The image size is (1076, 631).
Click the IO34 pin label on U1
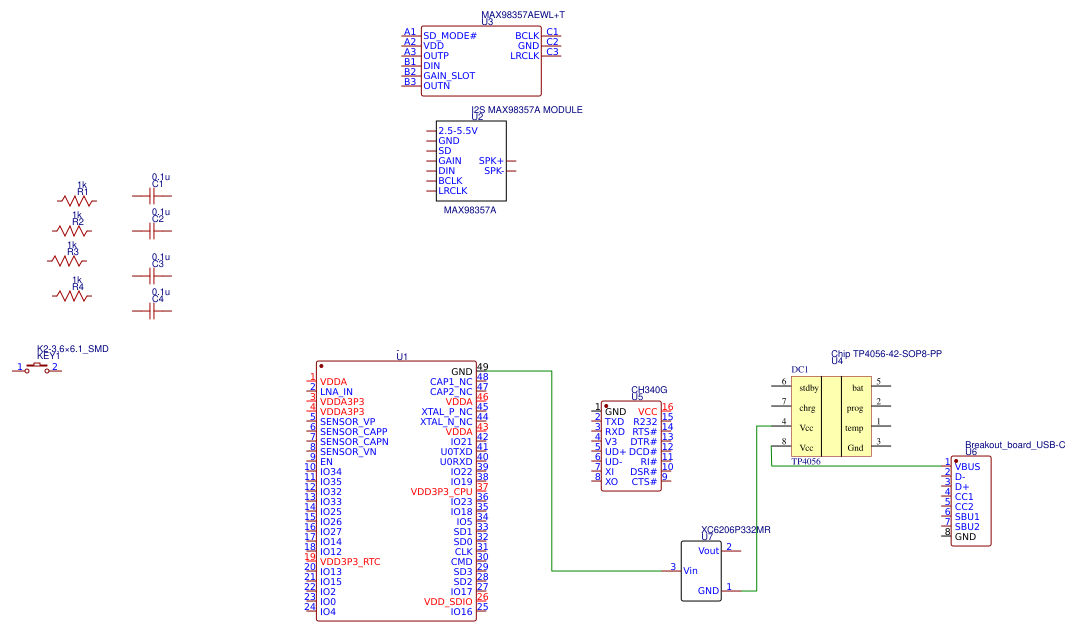(x=331, y=472)
